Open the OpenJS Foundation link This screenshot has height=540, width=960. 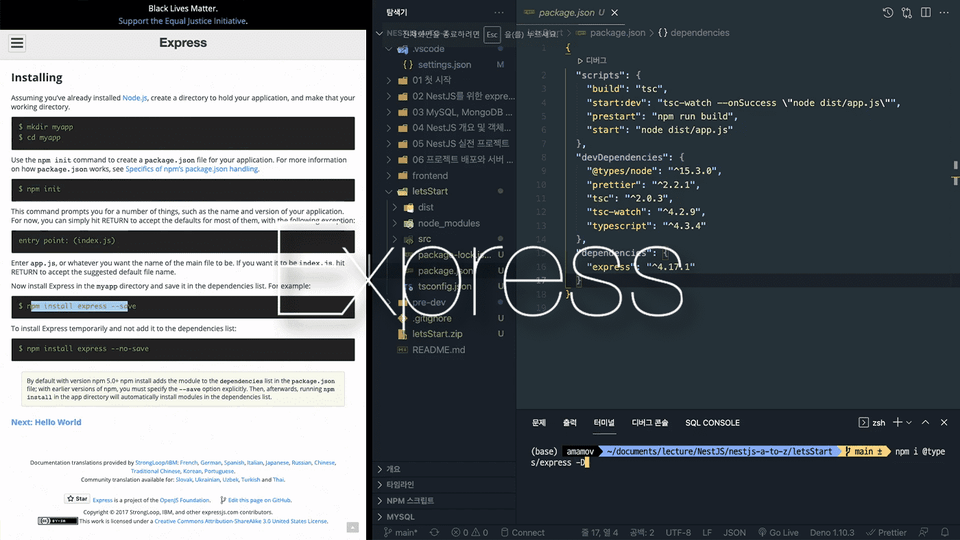[184, 500]
